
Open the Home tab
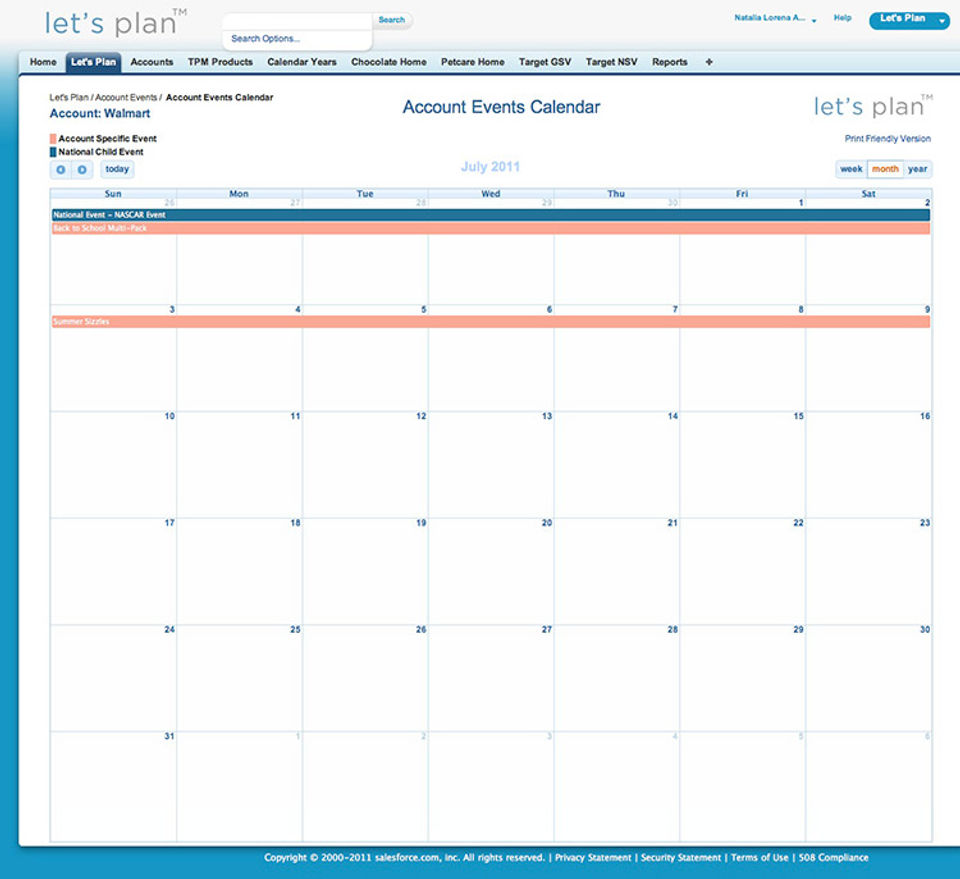(43, 62)
